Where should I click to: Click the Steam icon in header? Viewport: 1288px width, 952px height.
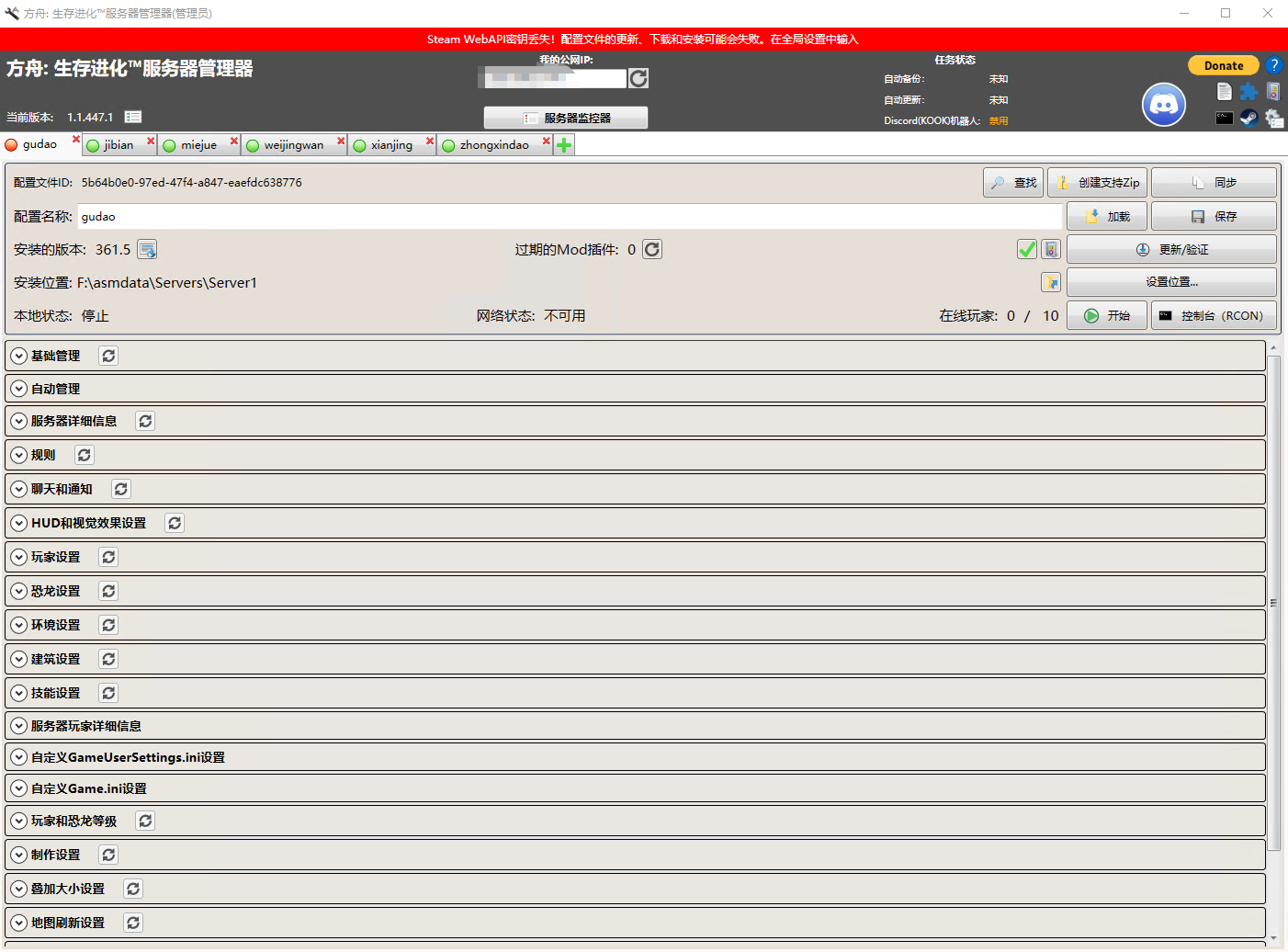[x=1248, y=118]
